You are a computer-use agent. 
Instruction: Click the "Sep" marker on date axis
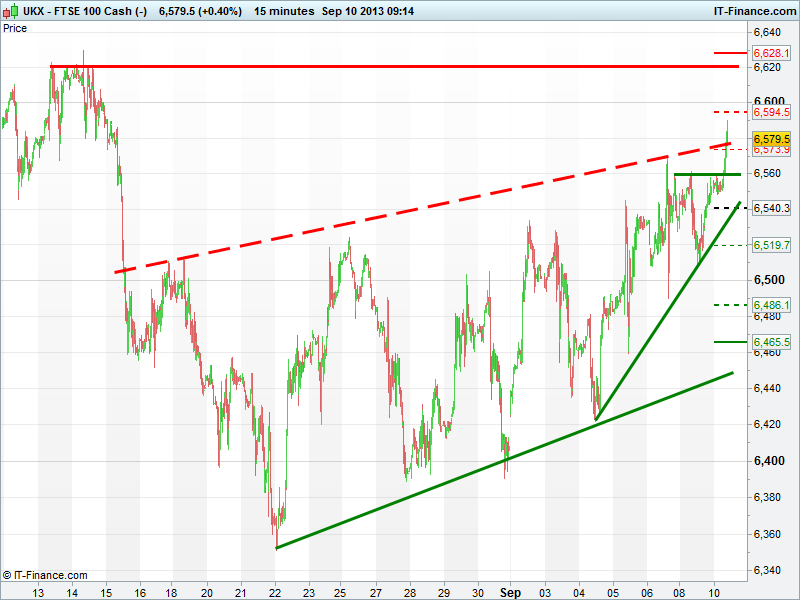(x=511, y=592)
